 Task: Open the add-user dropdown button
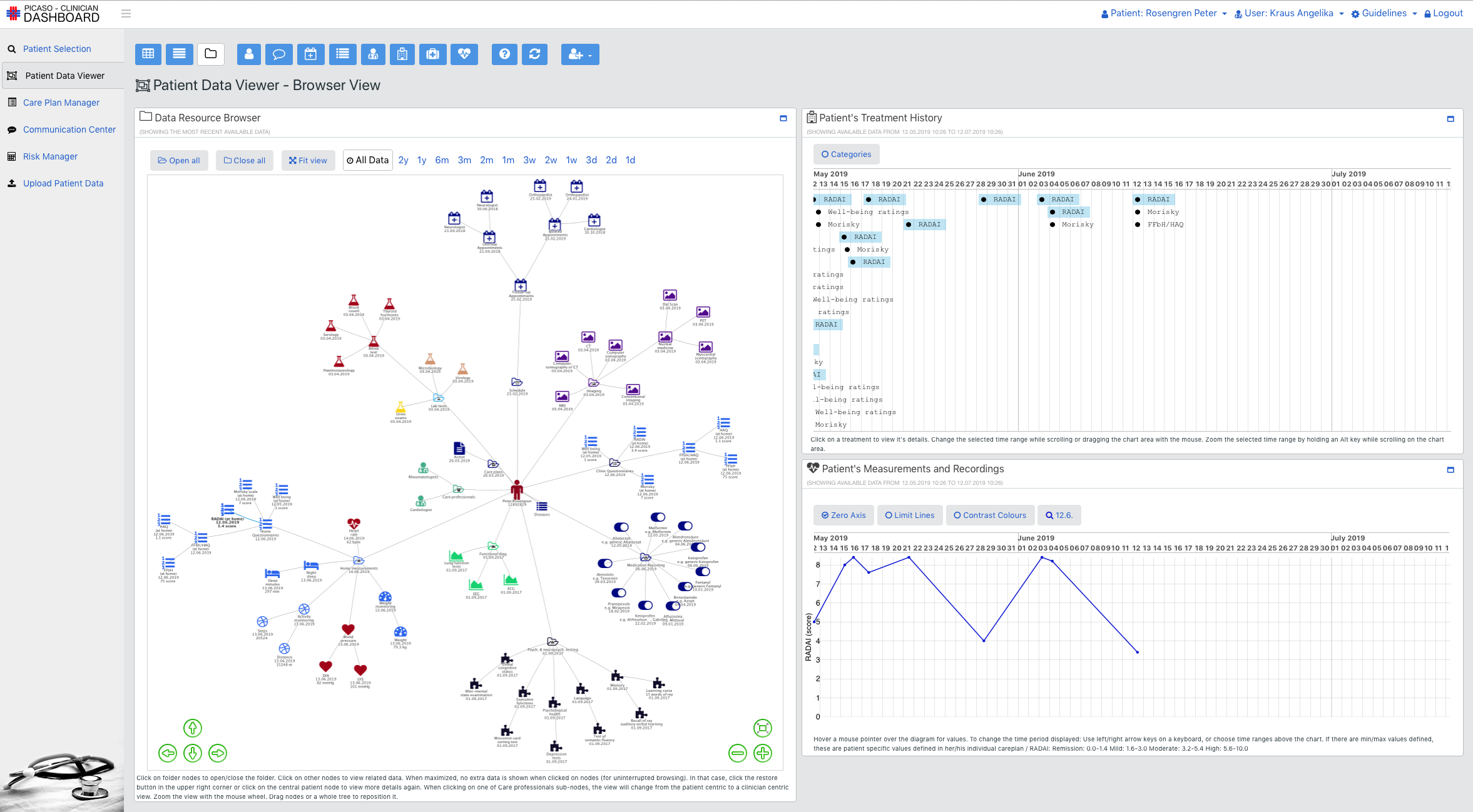point(580,54)
